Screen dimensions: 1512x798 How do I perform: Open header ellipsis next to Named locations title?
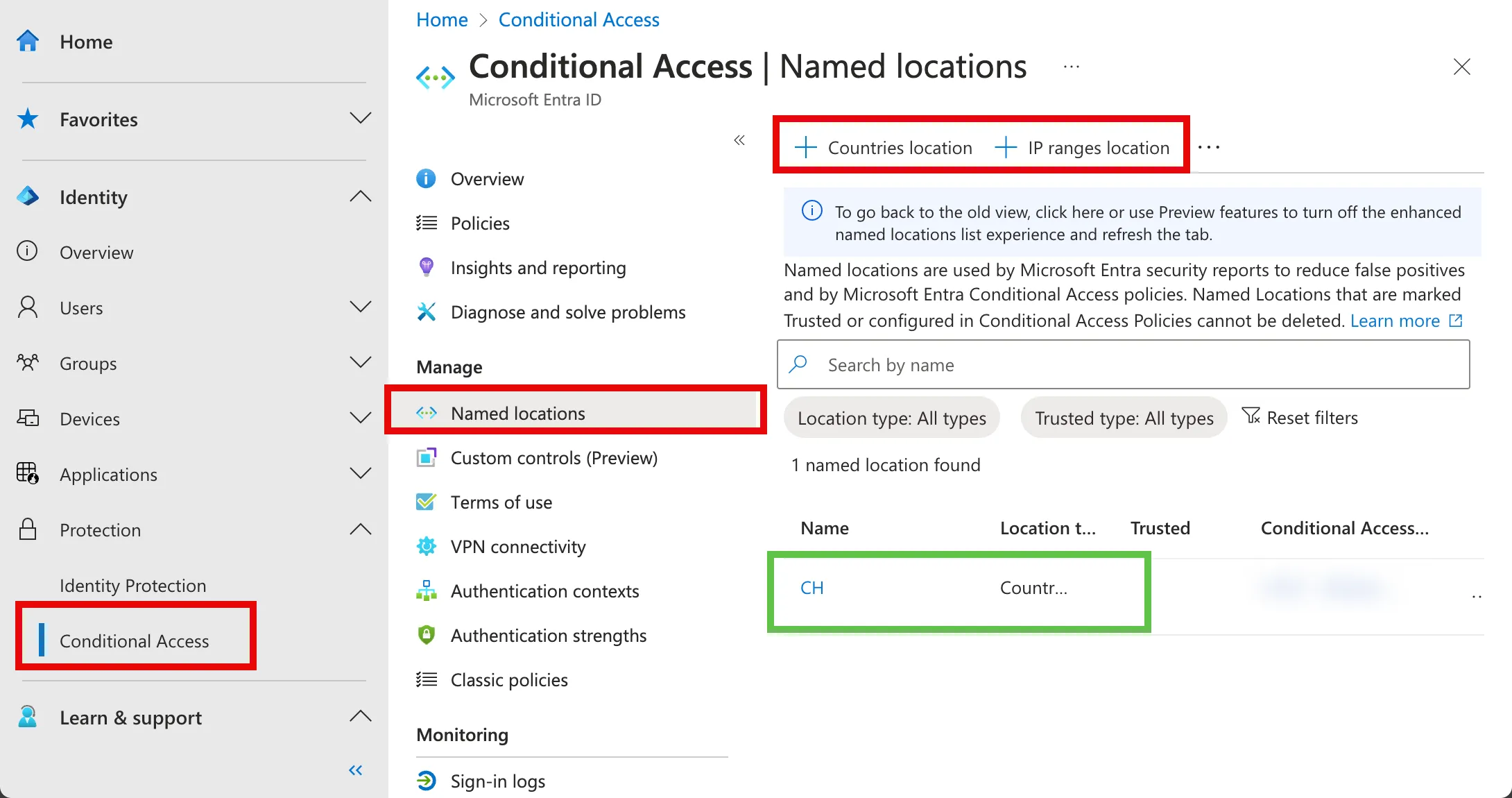coord(1072,67)
